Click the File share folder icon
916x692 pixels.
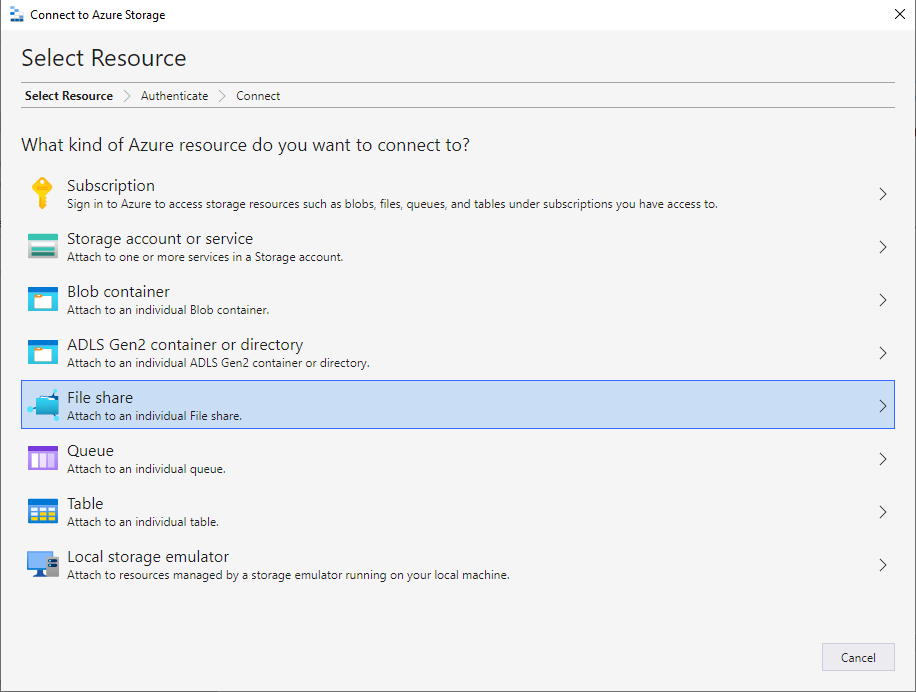[x=44, y=405]
